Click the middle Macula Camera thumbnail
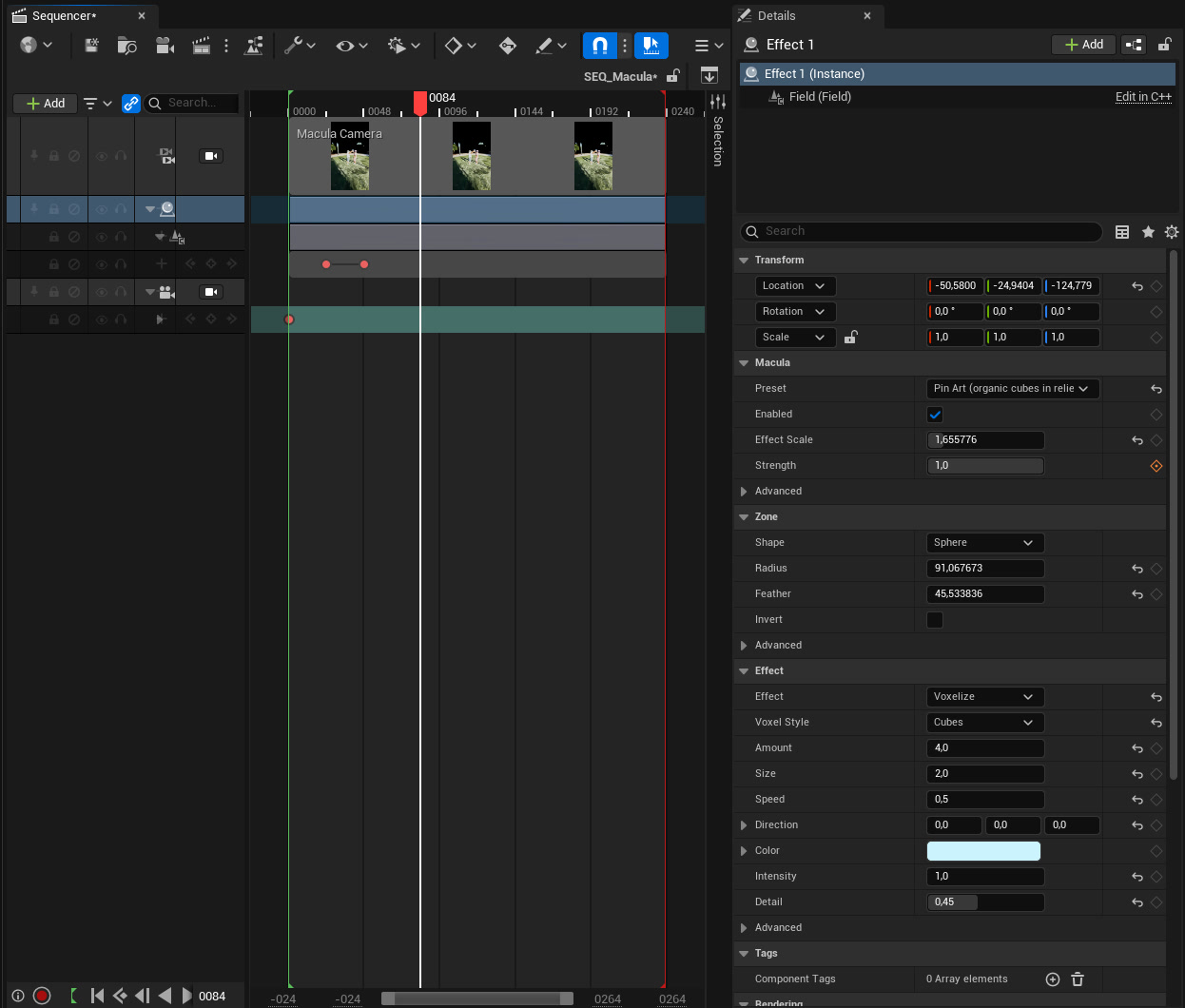 tap(472, 156)
